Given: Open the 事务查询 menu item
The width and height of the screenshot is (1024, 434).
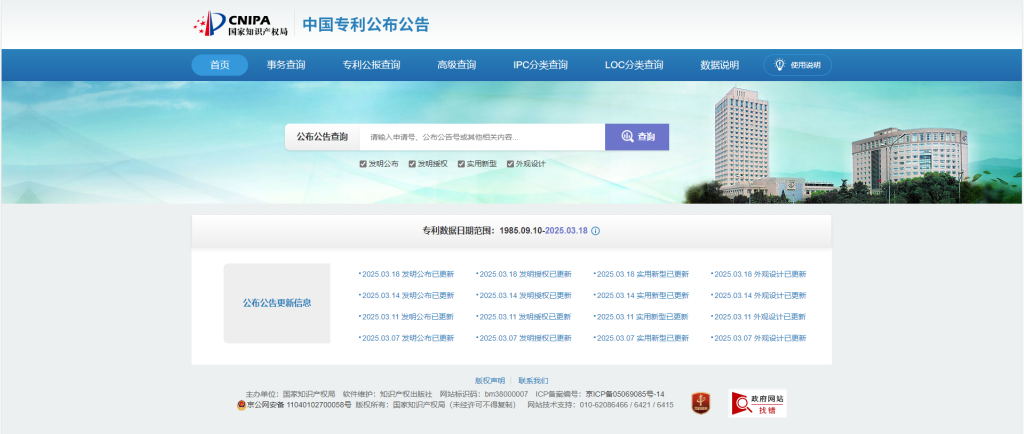Looking at the screenshot, I should coord(286,65).
